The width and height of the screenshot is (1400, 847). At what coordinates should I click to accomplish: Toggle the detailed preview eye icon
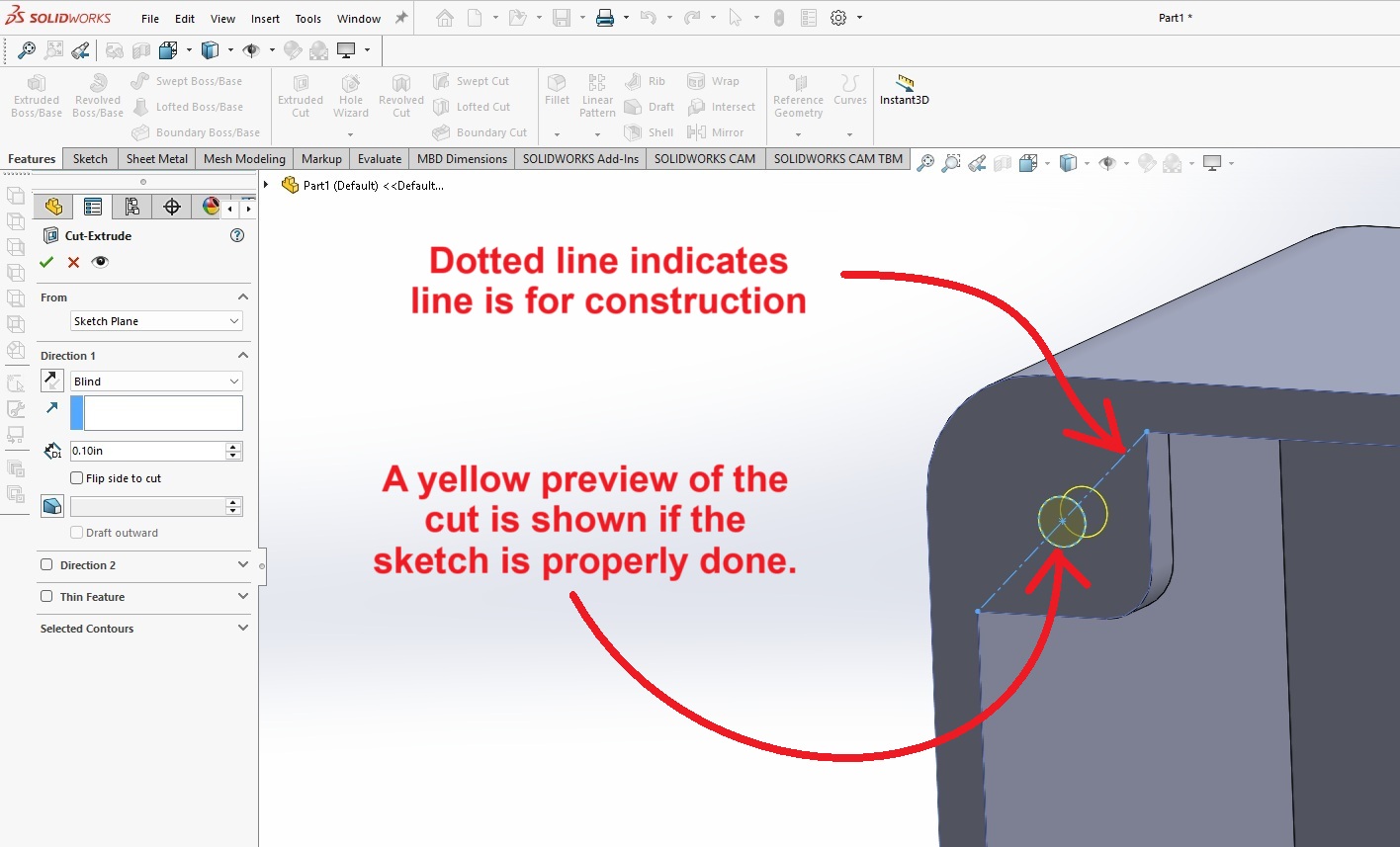pyautogui.click(x=100, y=262)
